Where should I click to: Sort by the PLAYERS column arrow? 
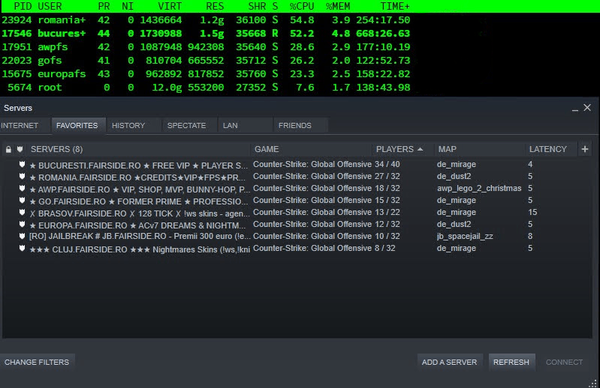point(420,149)
